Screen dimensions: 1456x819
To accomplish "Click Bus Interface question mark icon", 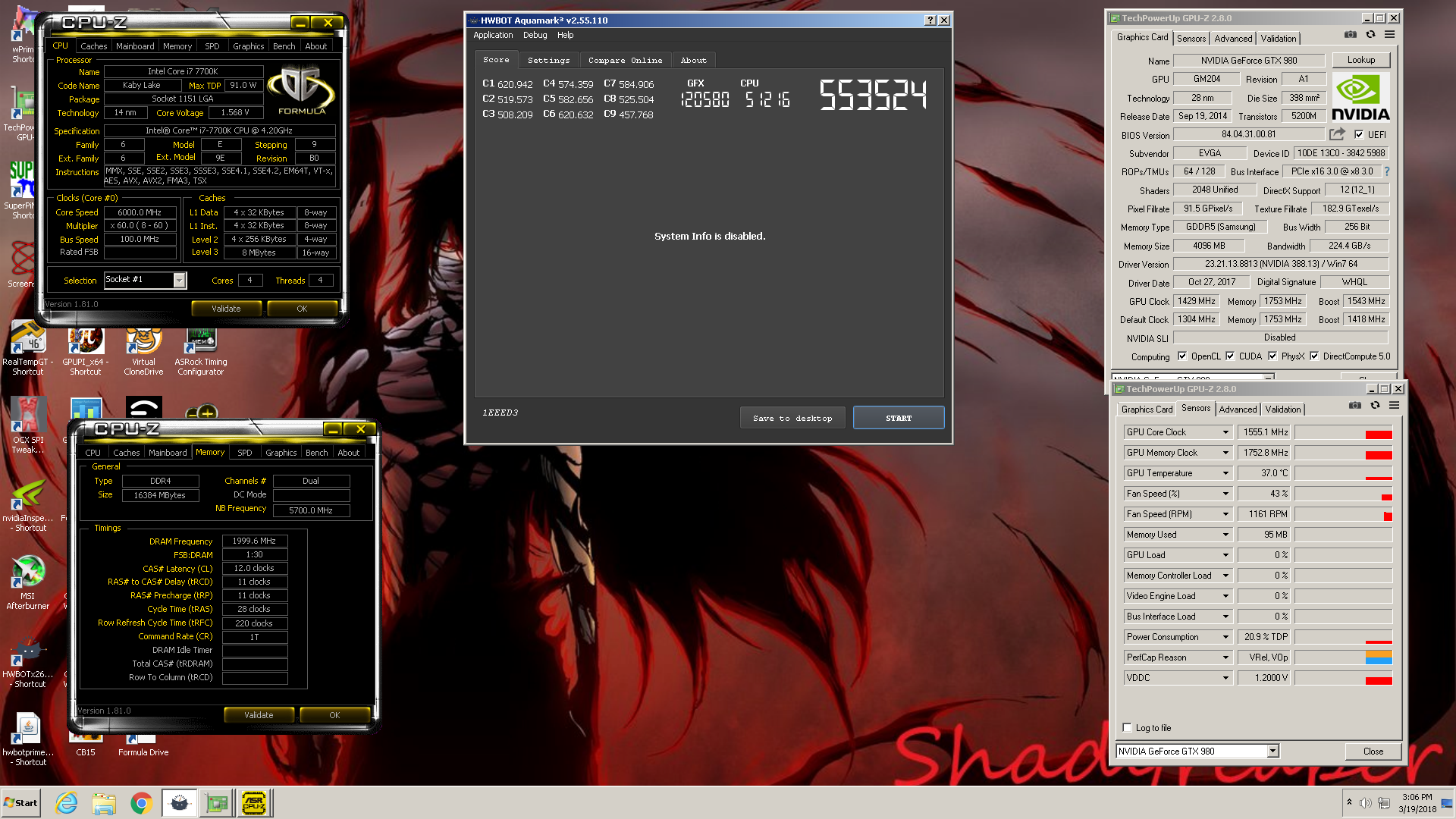I will [1387, 171].
